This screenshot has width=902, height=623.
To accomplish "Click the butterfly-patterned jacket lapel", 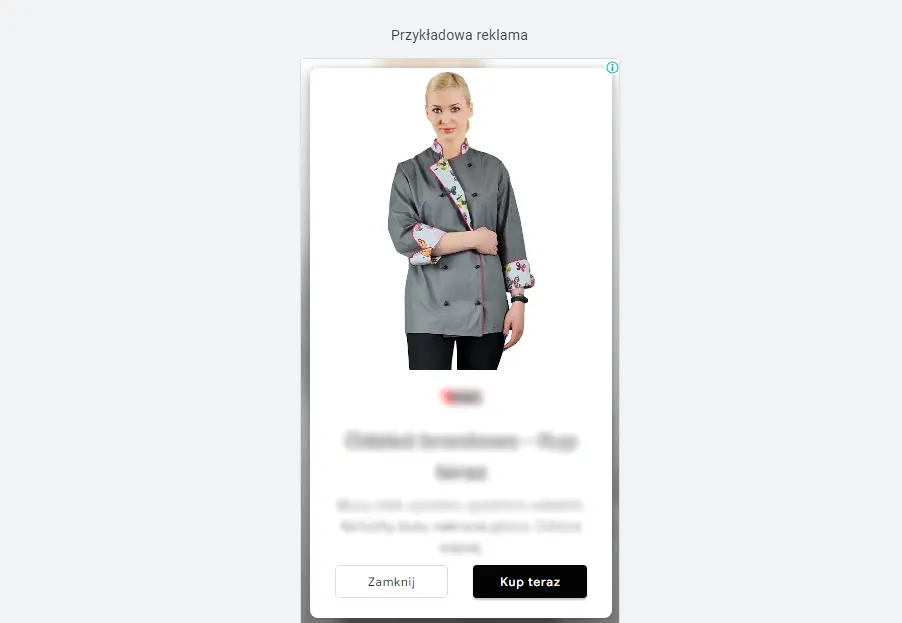I will (x=452, y=190).
